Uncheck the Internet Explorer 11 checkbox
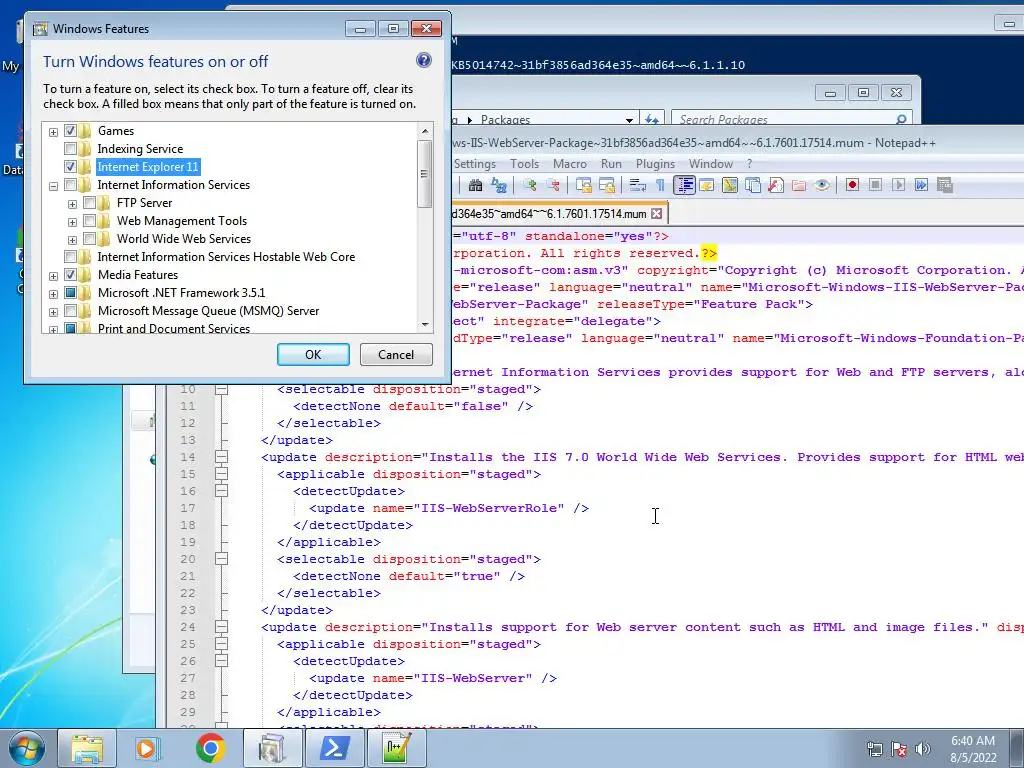The image size is (1024, 768). [71, 167]
